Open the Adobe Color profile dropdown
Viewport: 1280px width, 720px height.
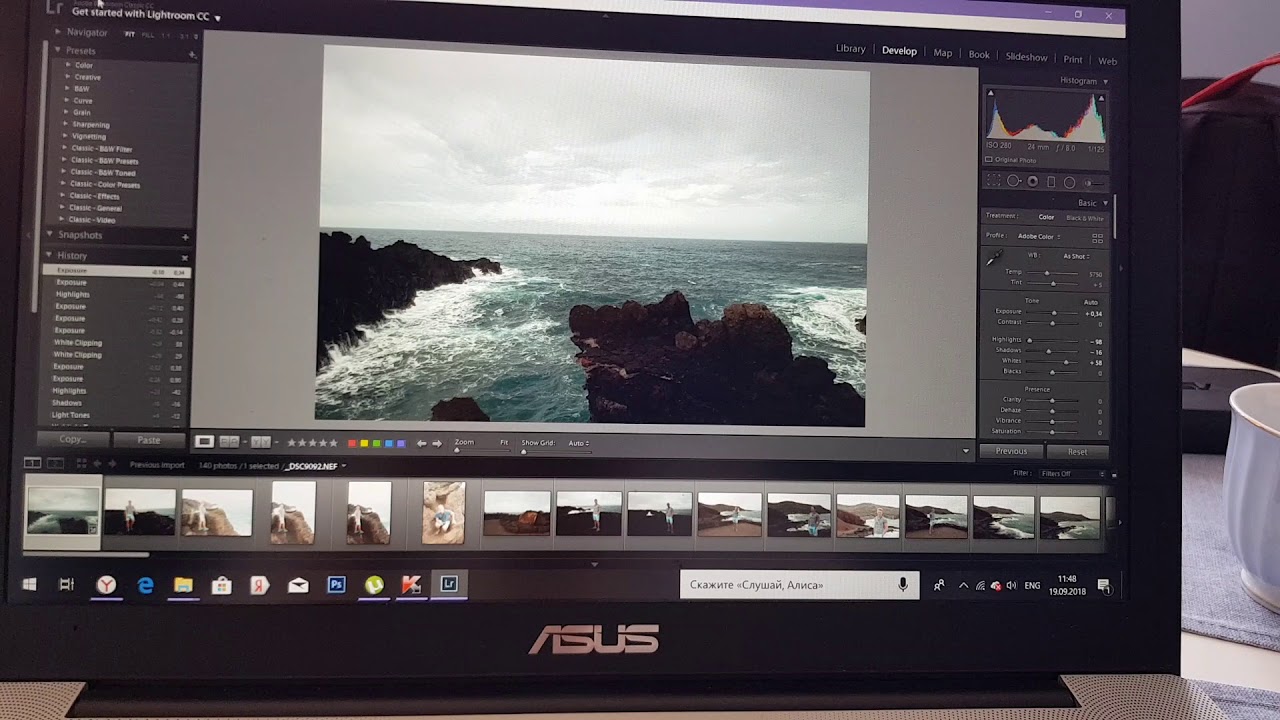pos(1038,237)
